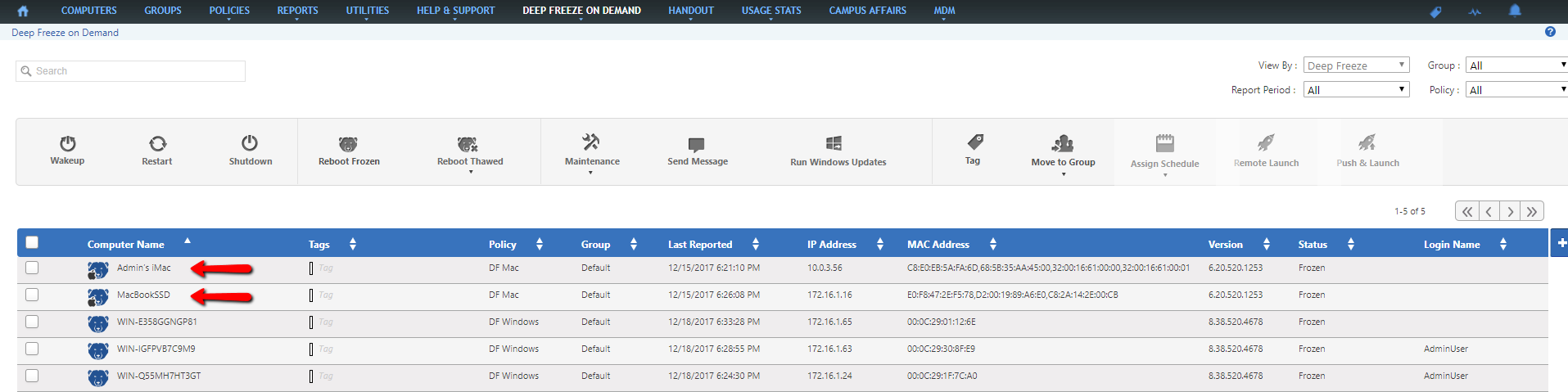Open the Maintenance tools icon

click(x=591, y=142)
